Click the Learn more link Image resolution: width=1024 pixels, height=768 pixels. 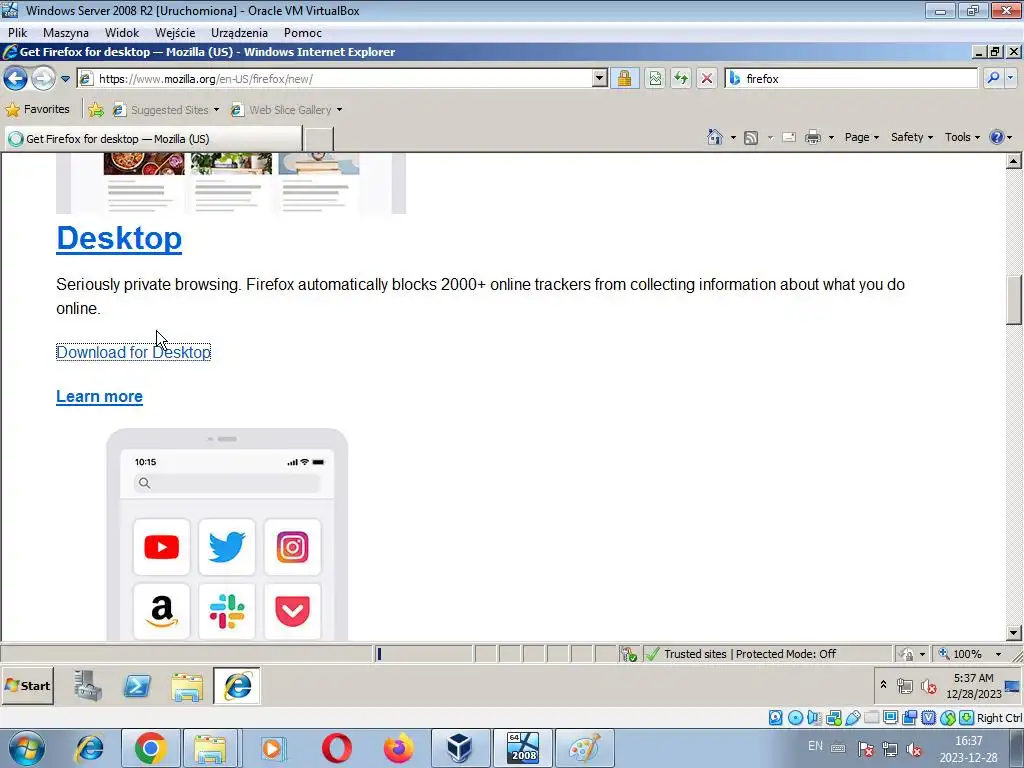click(x=99, y=396)
